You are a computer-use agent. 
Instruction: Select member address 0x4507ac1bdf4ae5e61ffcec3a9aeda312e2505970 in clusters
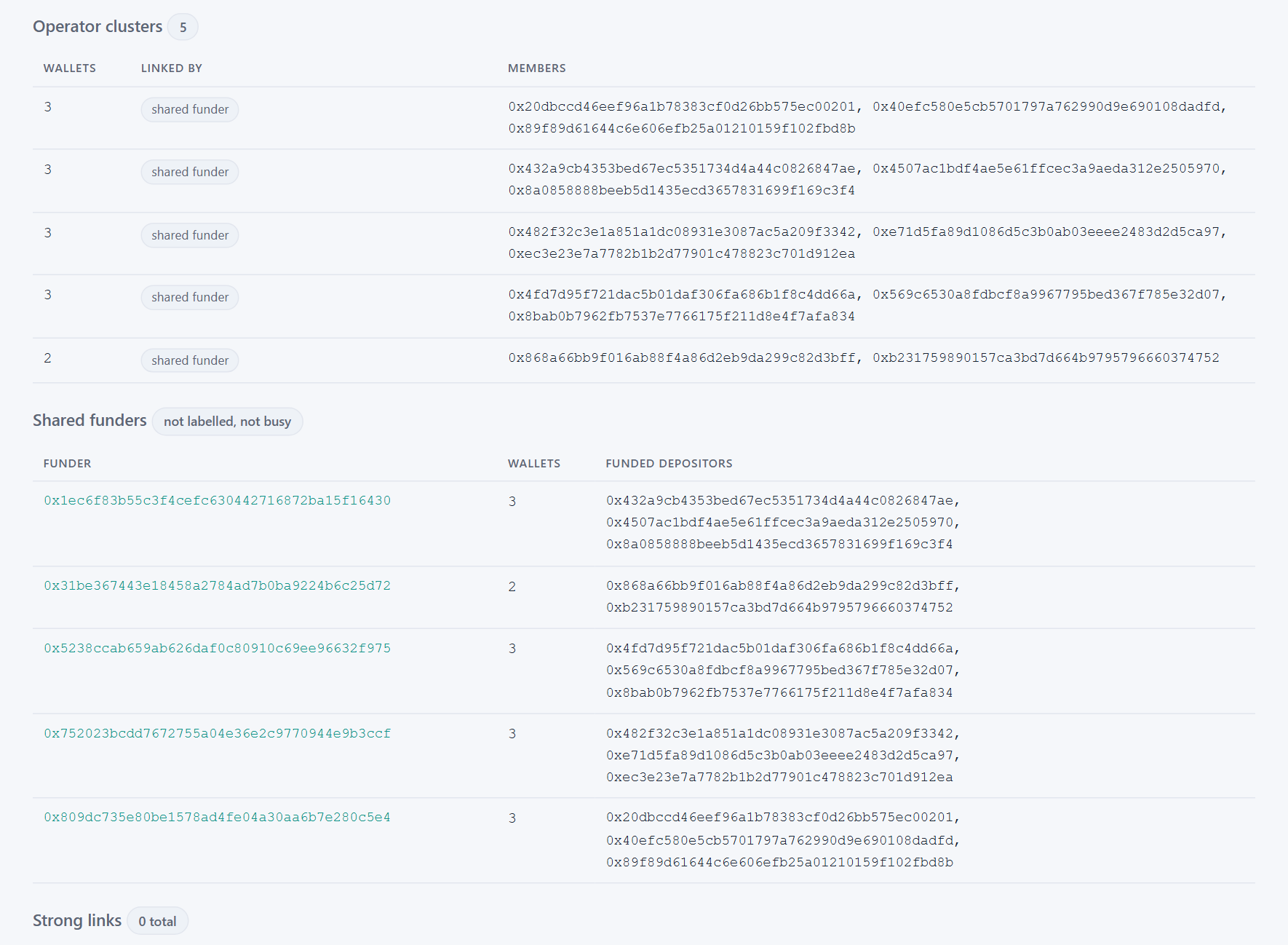pos(1046,169)
